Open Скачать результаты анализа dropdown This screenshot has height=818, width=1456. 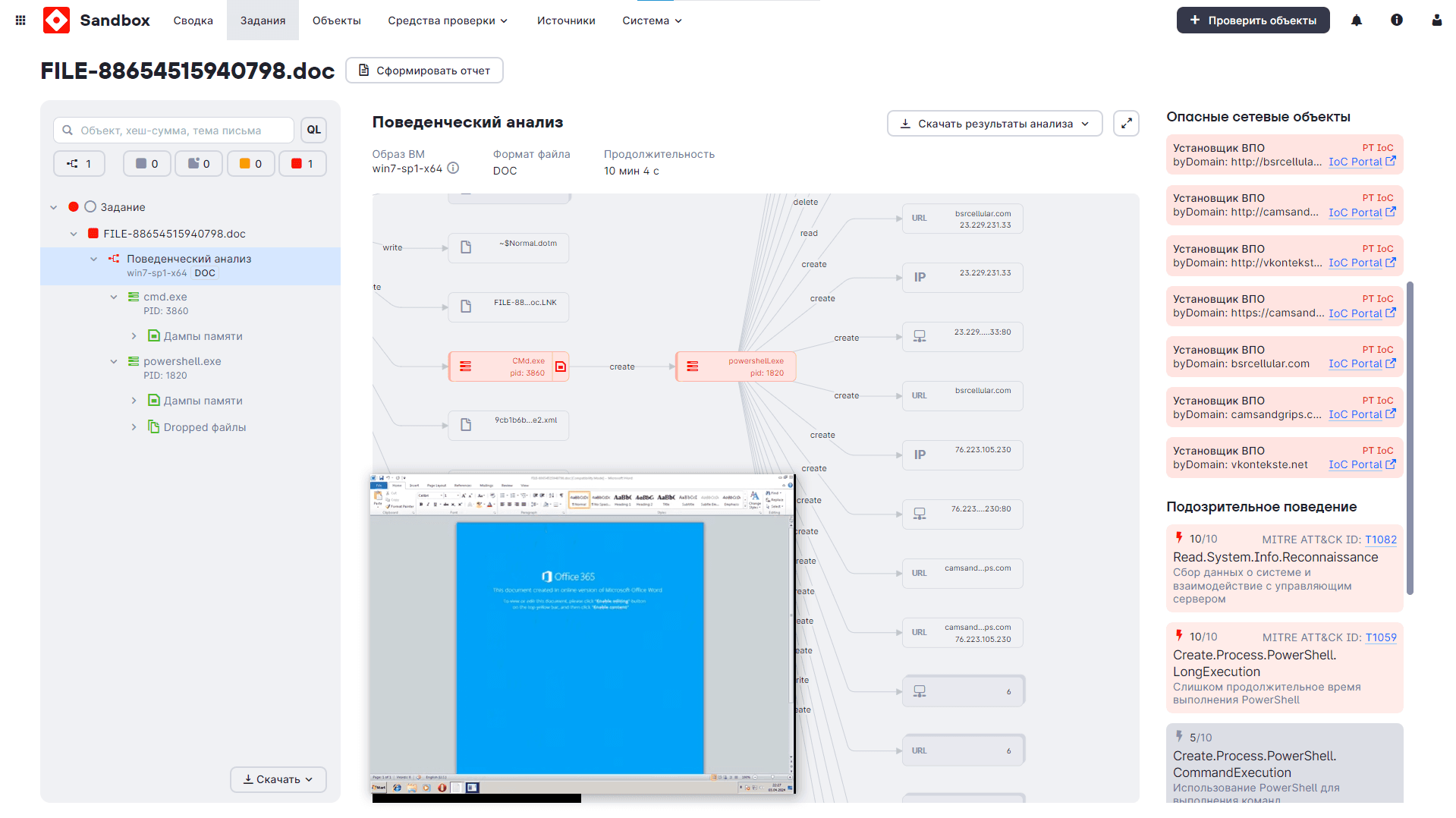[x=994, y=124]
